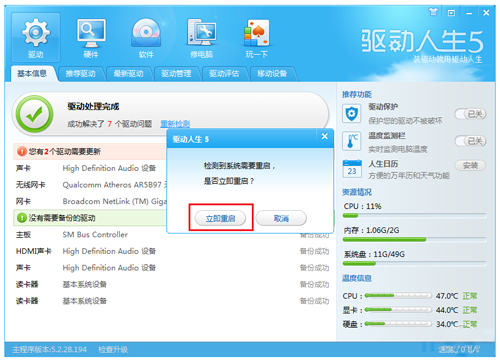This screenshot has height=362, width=500.
Task: Click 备份成功 status on HDMI声卡 row
Action: point(314,251)
